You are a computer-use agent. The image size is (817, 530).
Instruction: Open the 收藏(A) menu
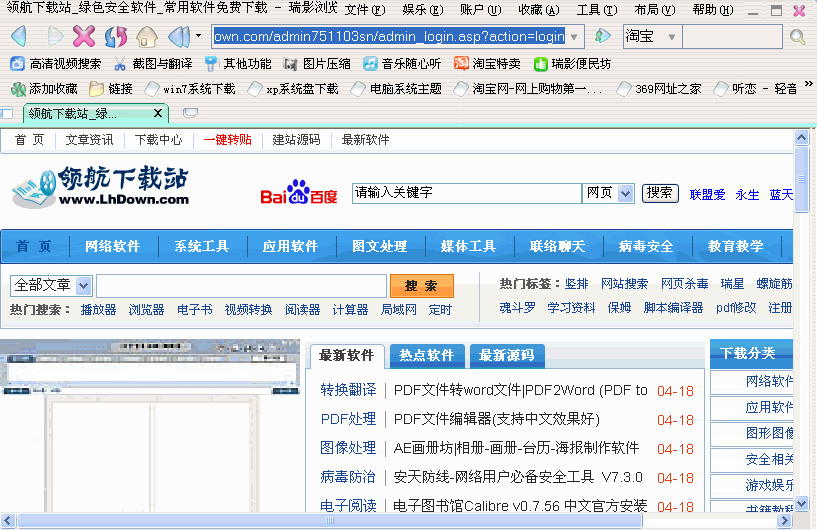tap(539, 10)
